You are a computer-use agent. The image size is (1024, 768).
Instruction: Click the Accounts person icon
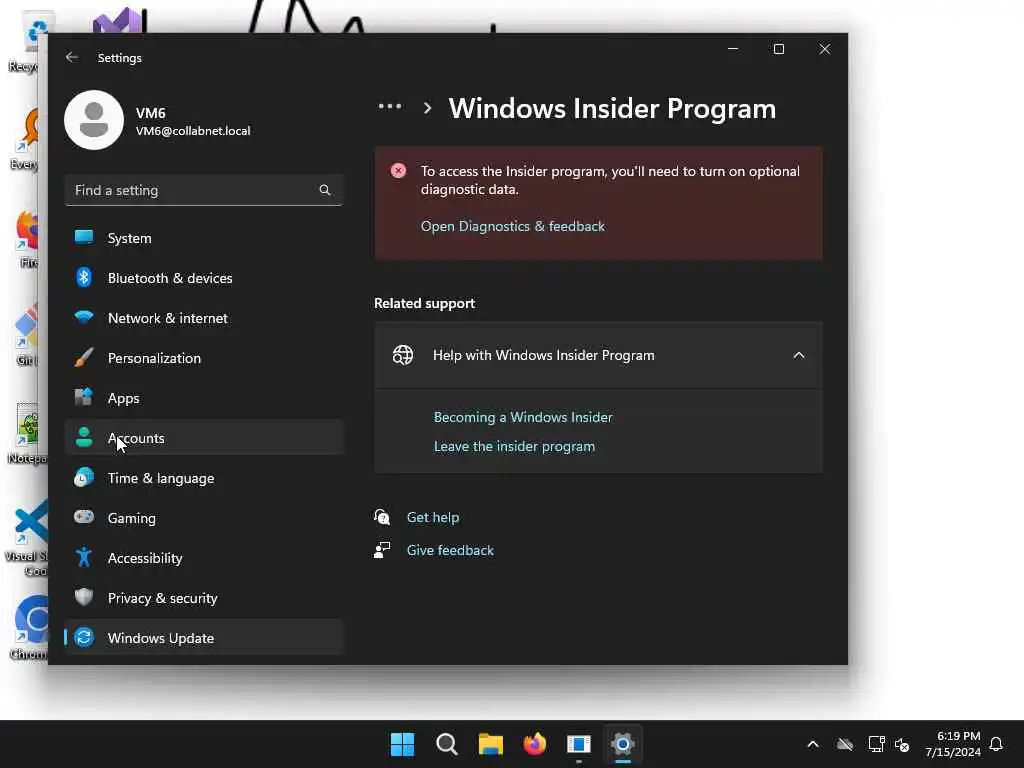tap(84, 438)
